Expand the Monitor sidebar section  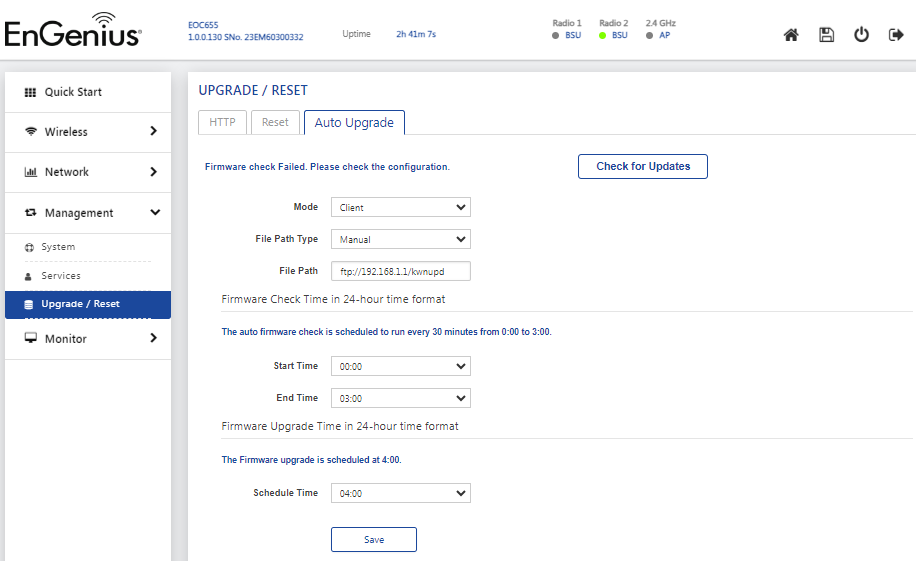[x=88, y=338]
